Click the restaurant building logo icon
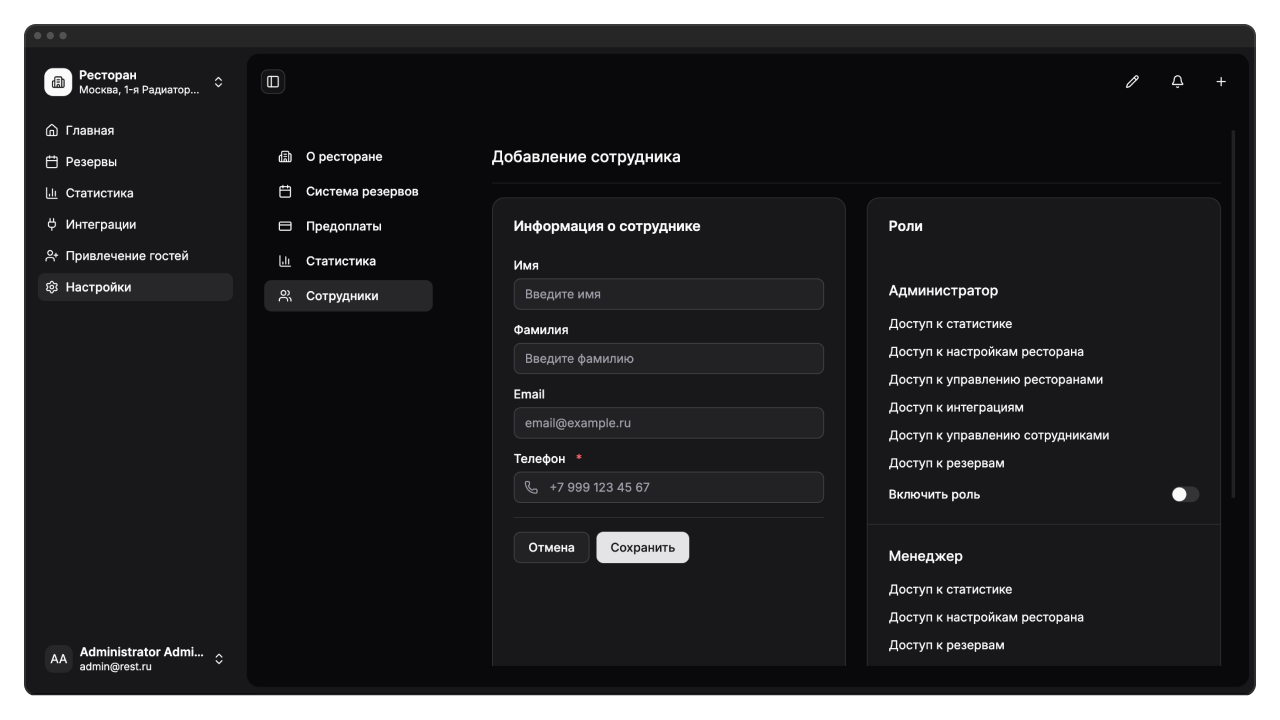 58,82
